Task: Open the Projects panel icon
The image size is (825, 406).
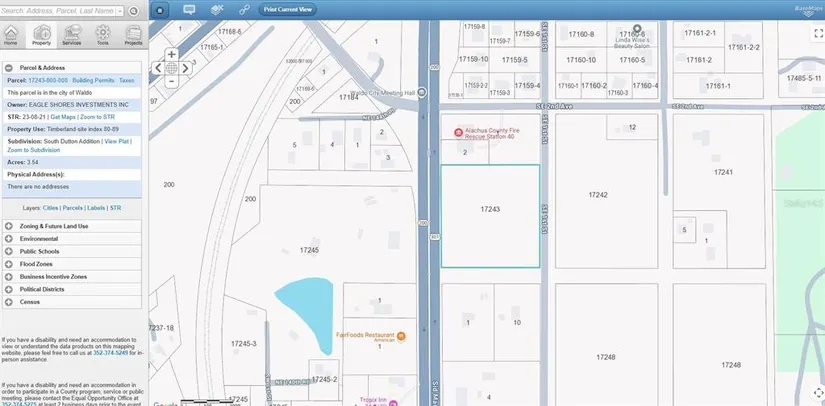Action: coord(132,36)
